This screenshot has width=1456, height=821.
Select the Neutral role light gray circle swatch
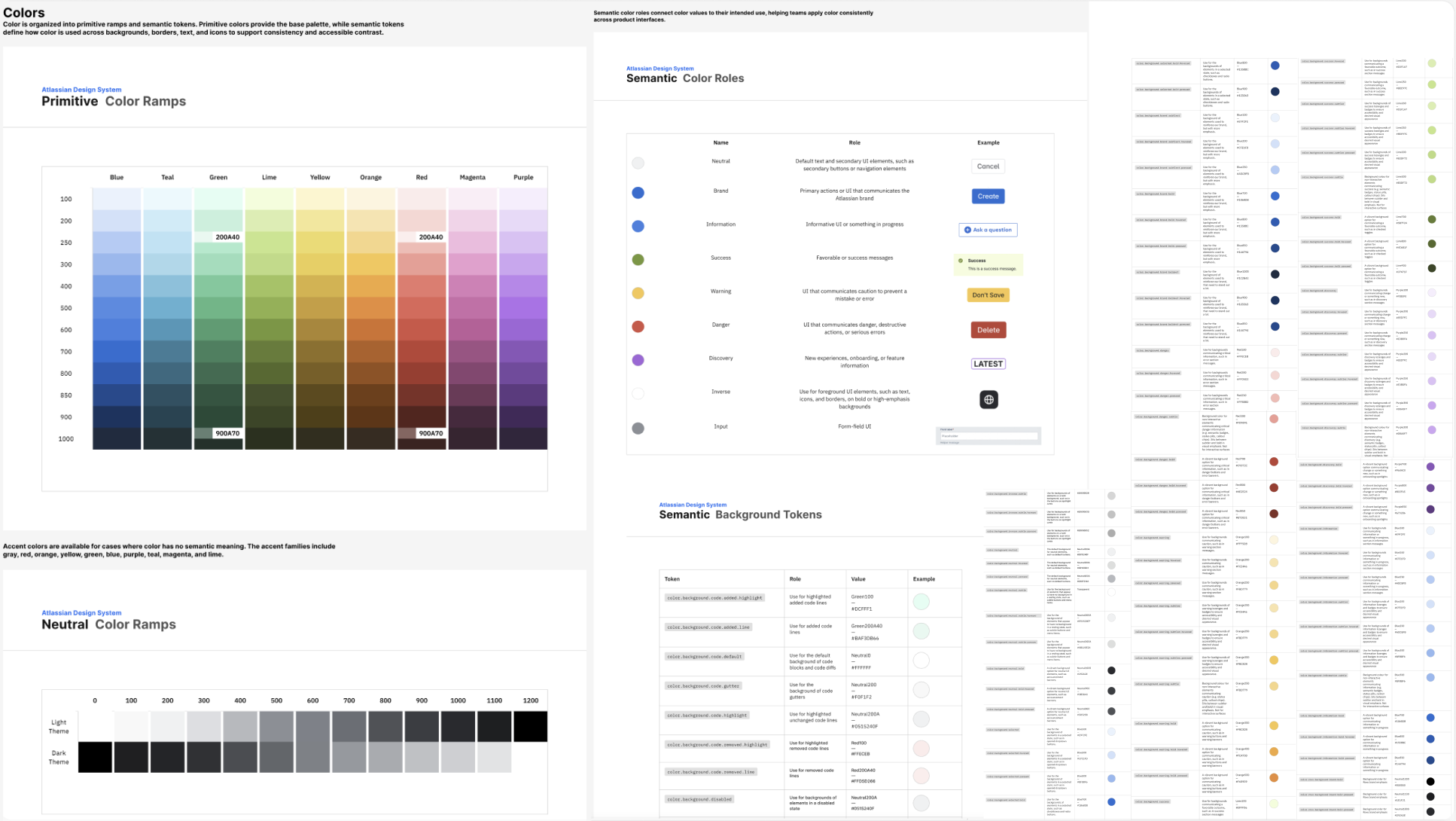tap(638, 163)
